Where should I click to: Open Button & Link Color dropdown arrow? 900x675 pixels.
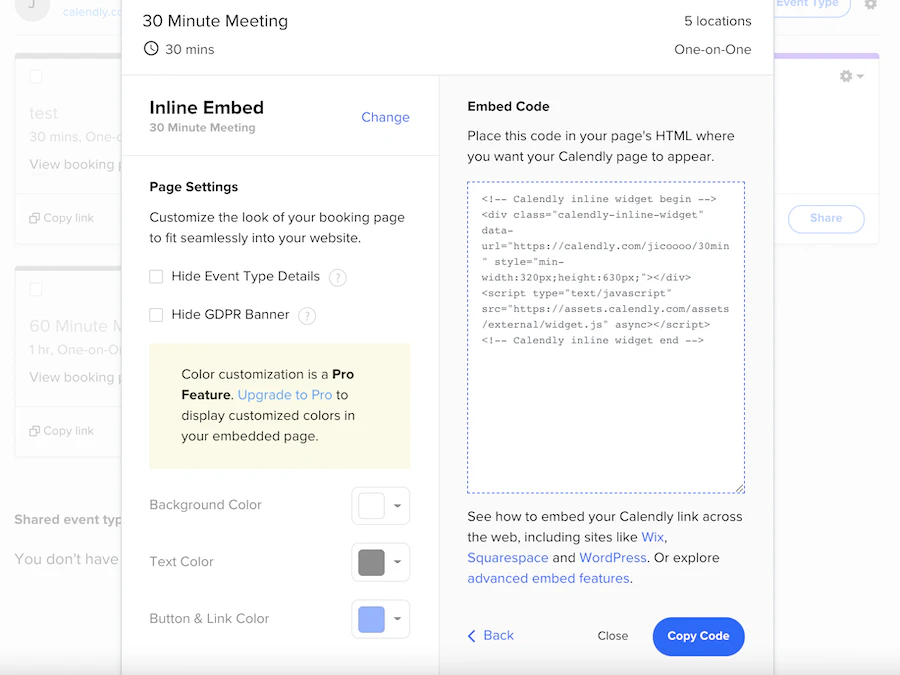(x=397, y=620)
